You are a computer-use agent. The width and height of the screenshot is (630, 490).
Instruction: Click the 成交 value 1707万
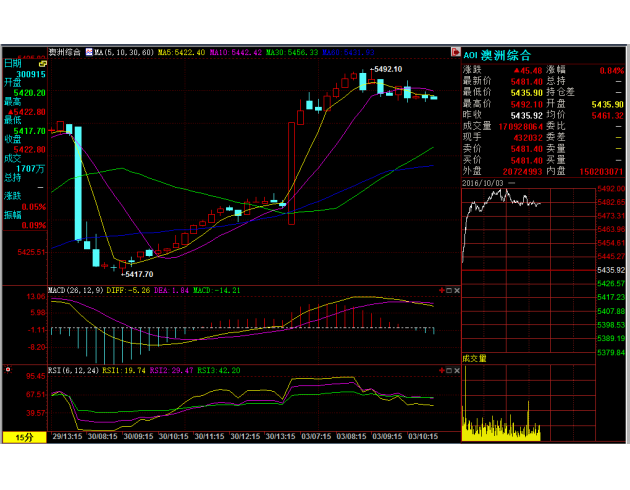click(31, 169)
